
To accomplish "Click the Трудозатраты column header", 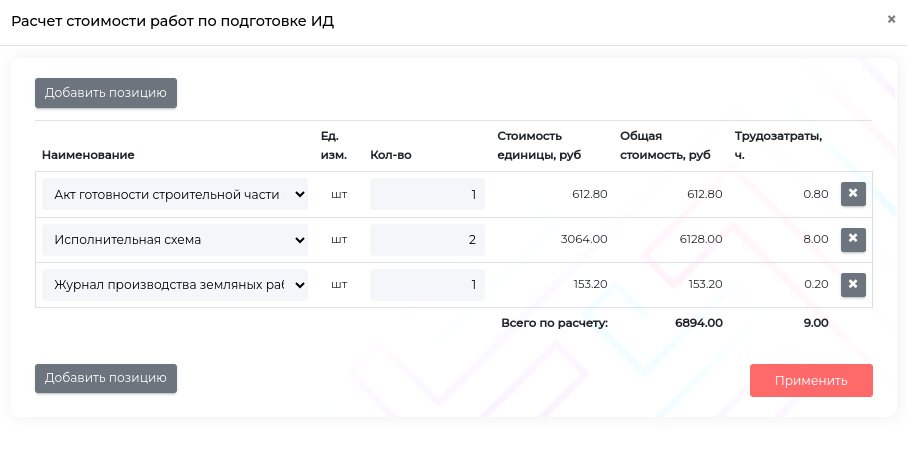I will coord(778,145).
